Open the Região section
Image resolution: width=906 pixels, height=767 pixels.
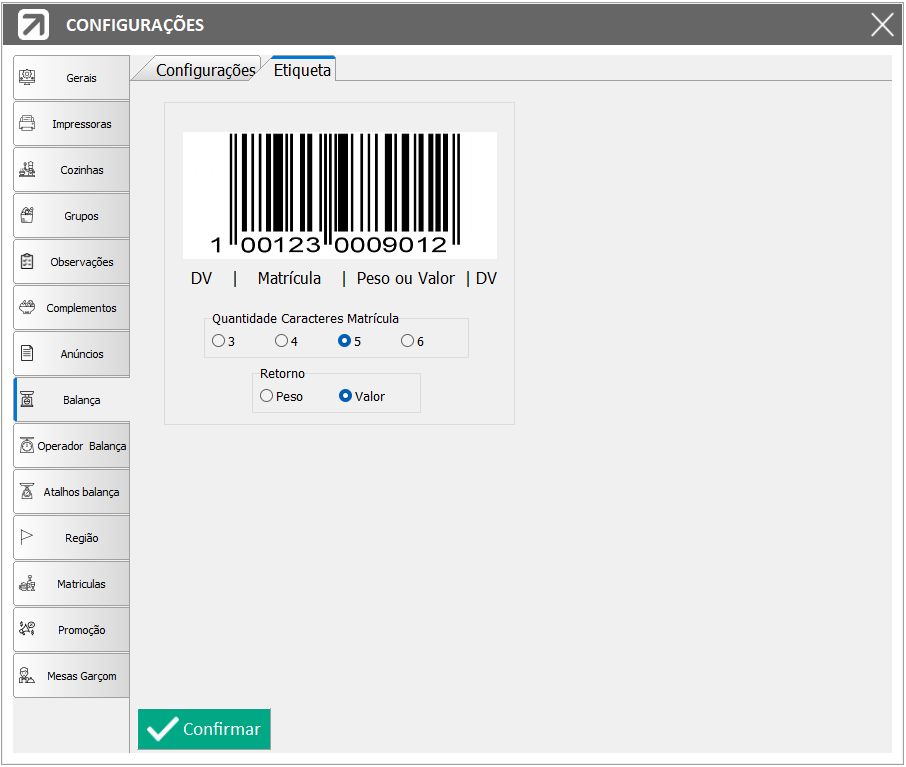click(x=72, y=538)
